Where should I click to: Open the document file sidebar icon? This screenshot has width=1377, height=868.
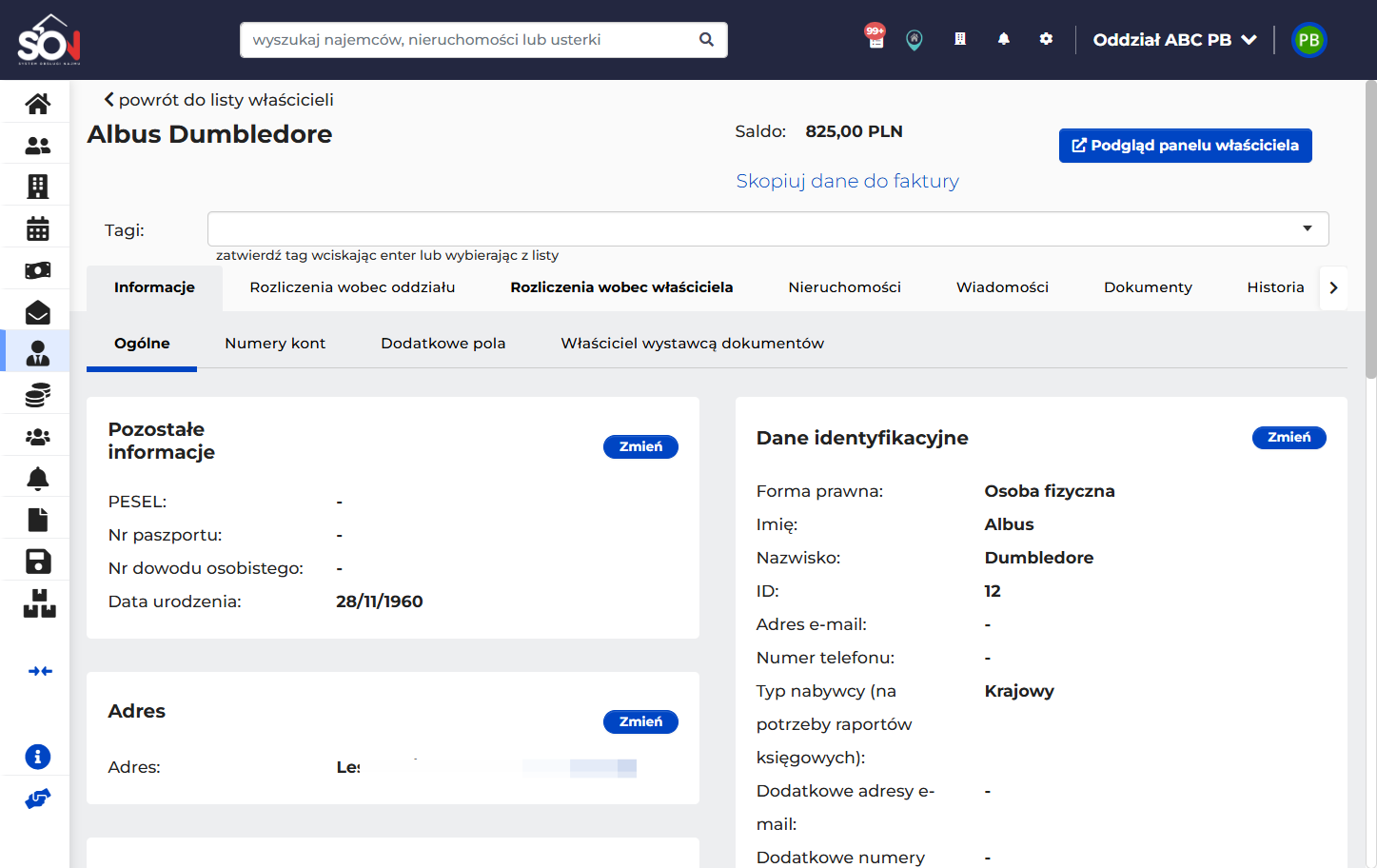click(x=37, y=520)
